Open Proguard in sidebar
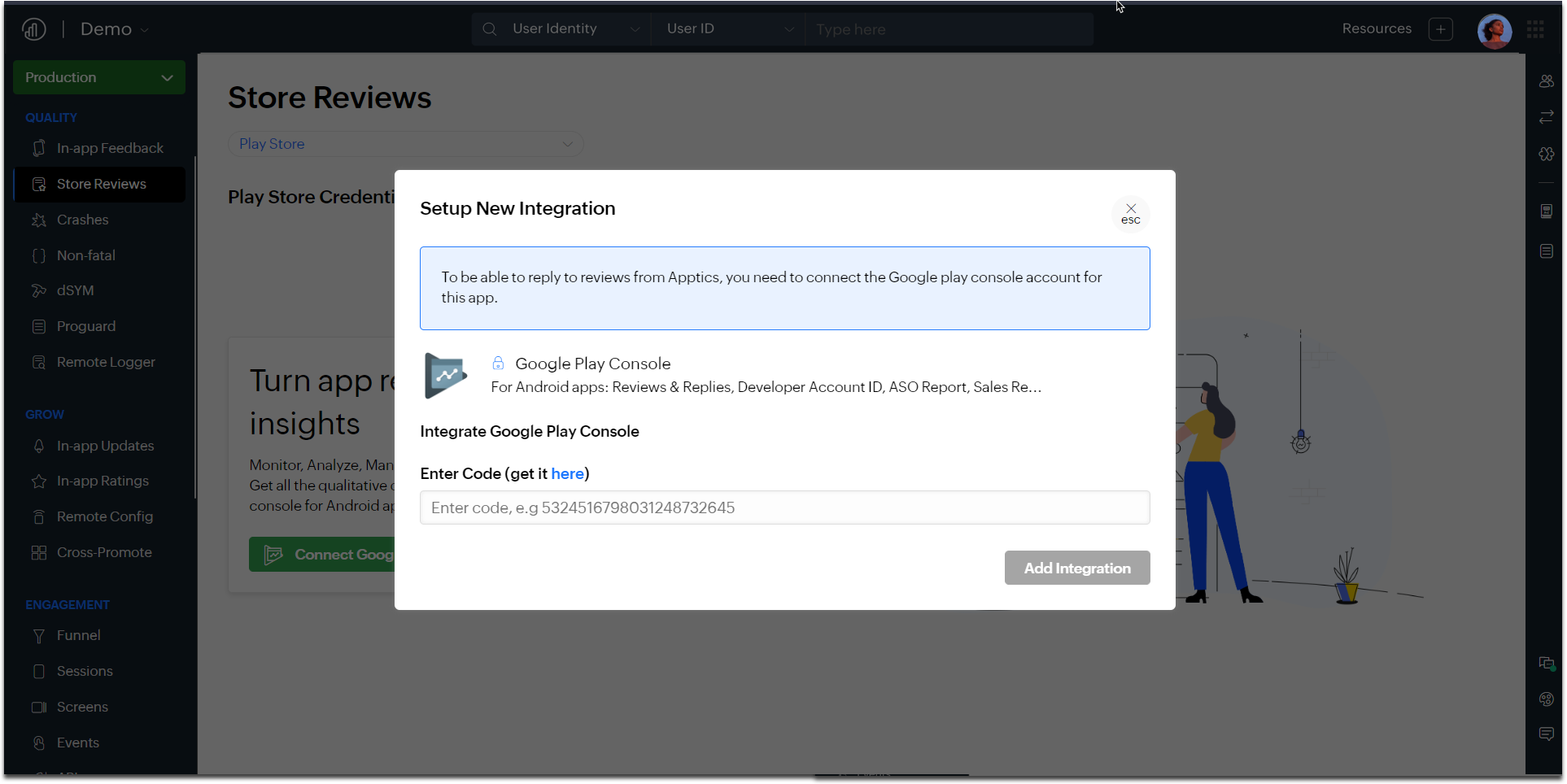 pyautogui.click(x=99, y=326)
